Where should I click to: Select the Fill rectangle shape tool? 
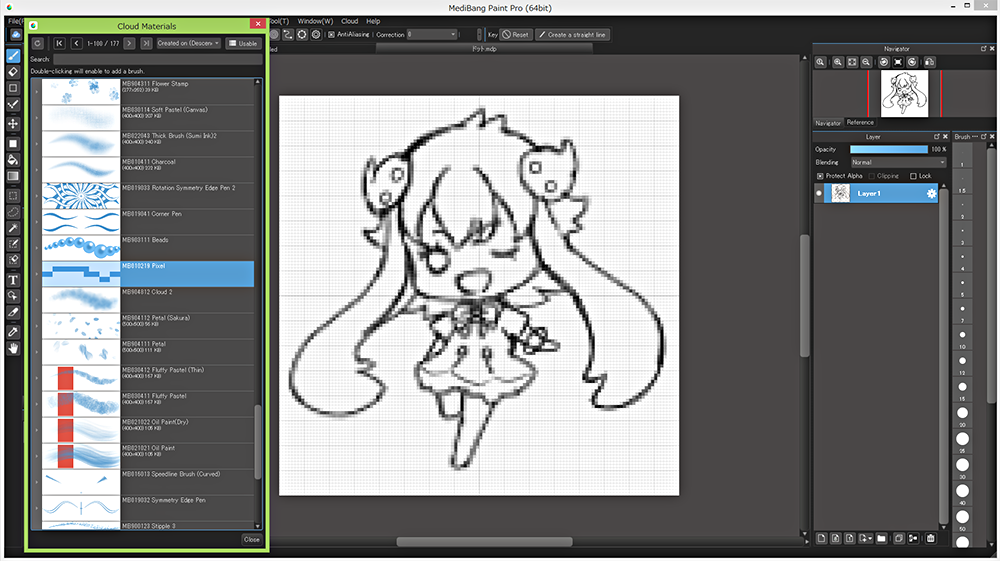13,143
